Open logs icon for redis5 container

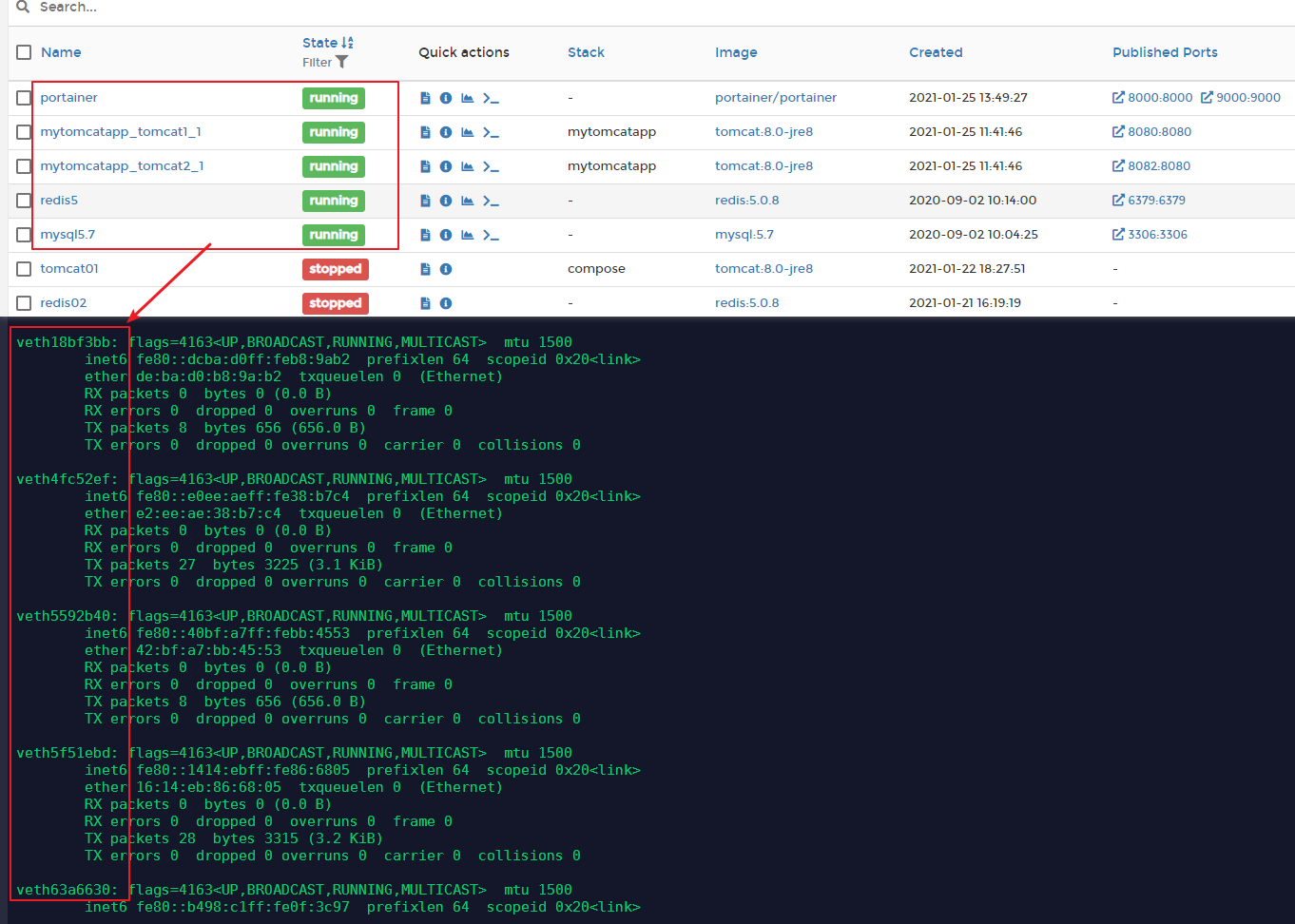[x=425, y=201]
